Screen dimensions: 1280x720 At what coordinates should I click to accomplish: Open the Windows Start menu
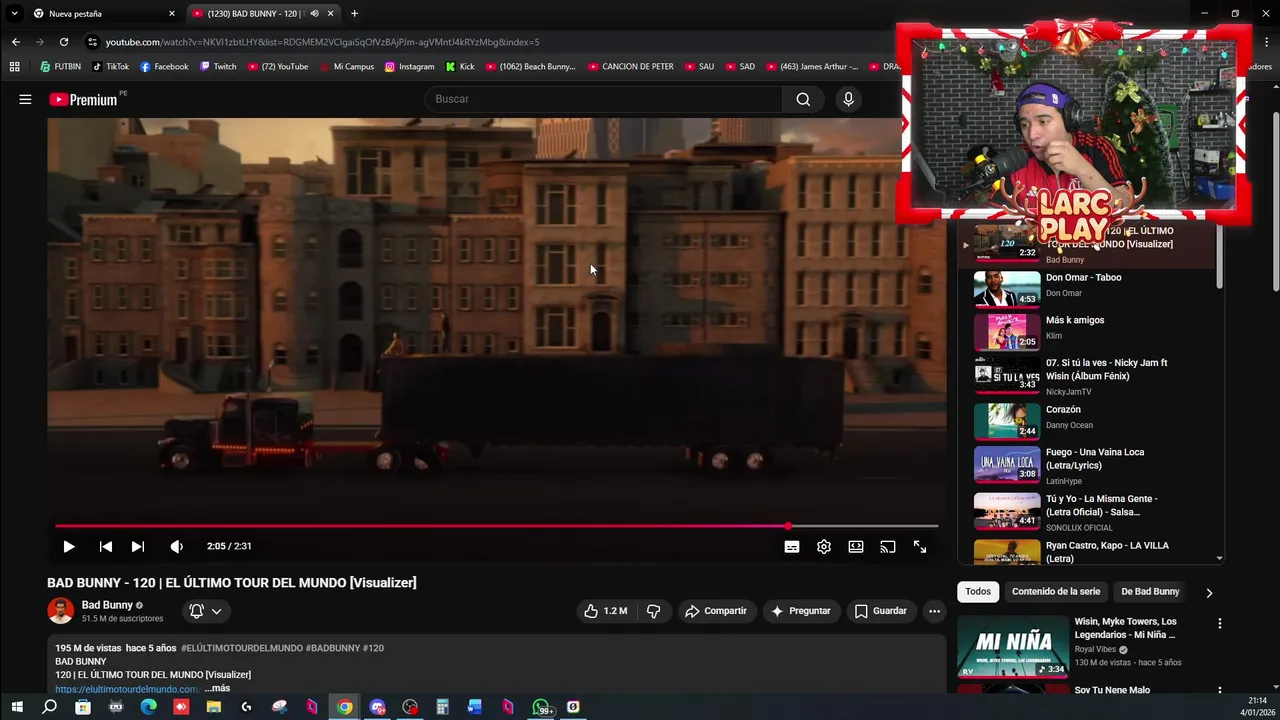(x=17, y=707)
